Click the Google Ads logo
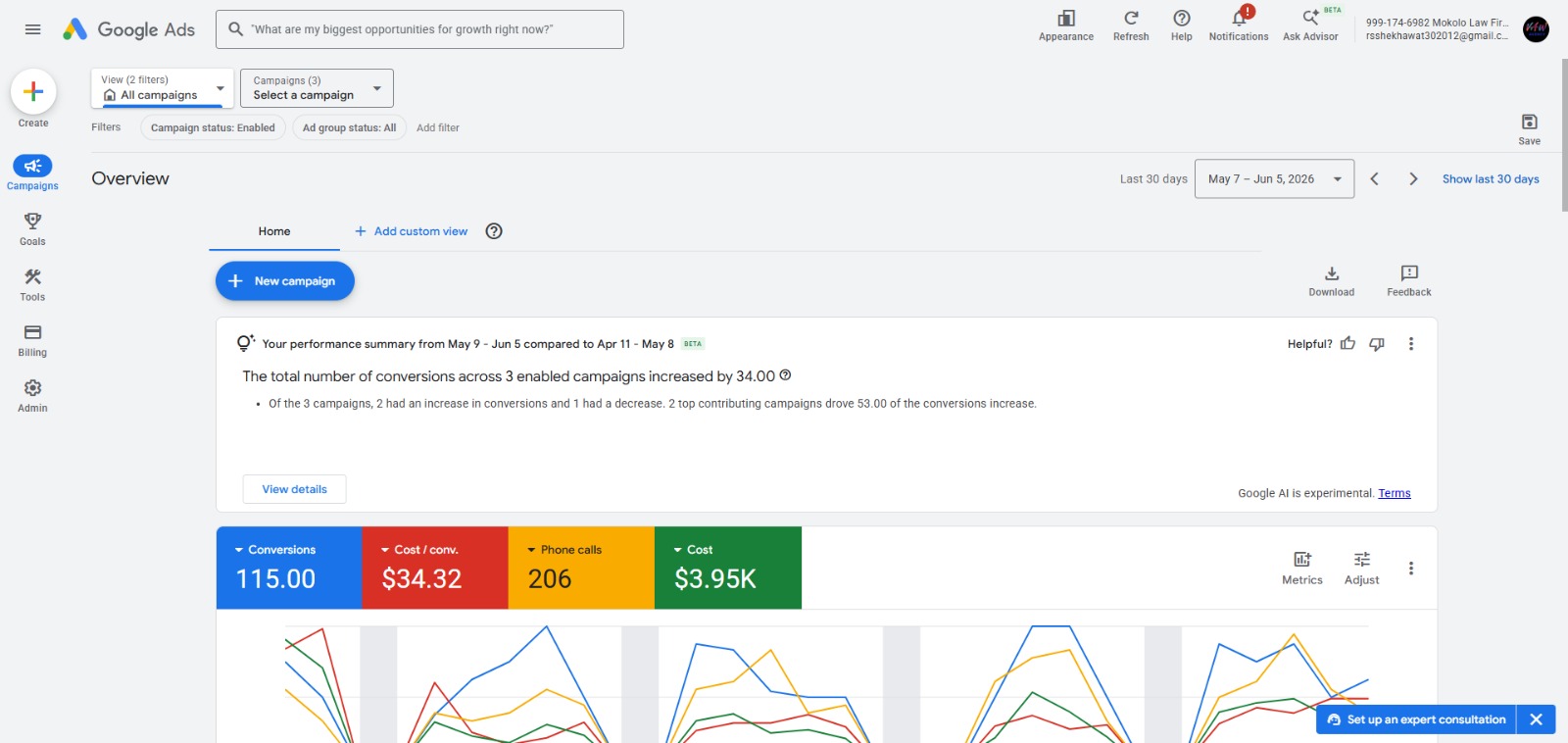 coord(128,29)
